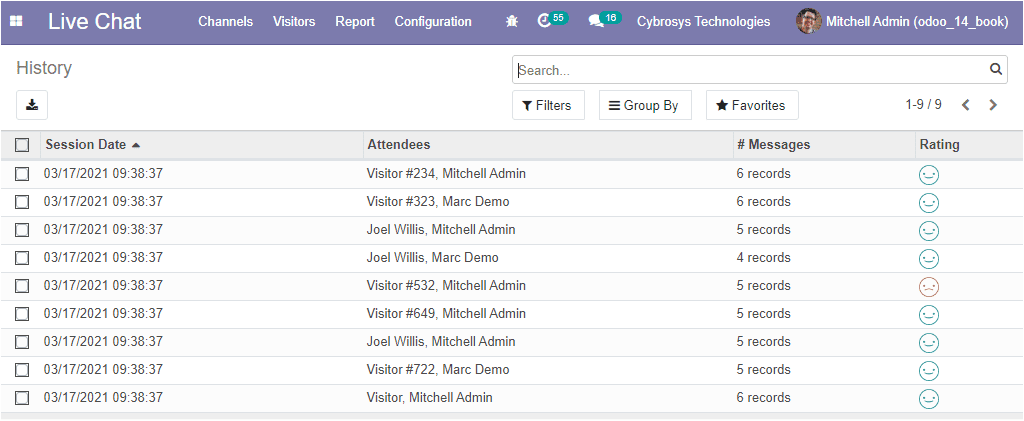Click the unhappy rating face for Visitor #532
The image size is (1024, 421).
928,287
